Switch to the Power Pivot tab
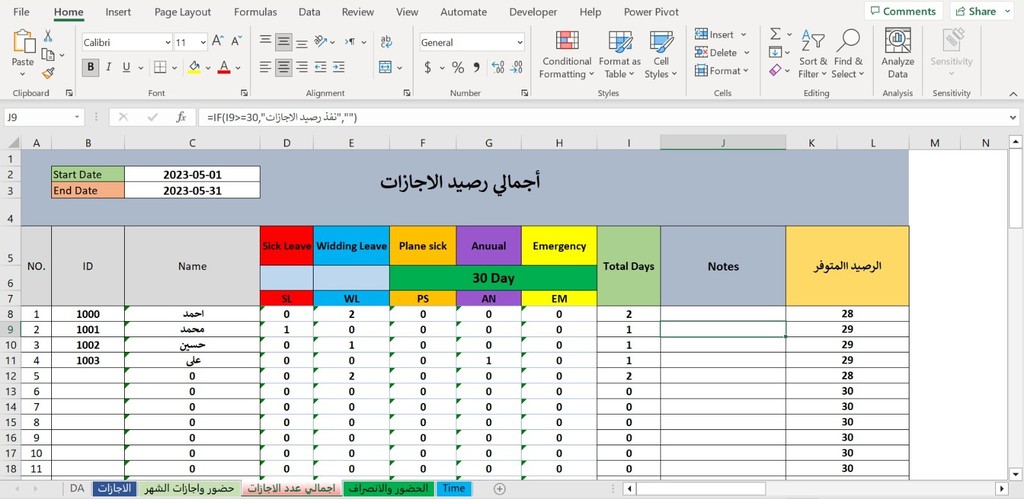The width and height of the screenshot is (1024, 499). click(x=651, y=12)
